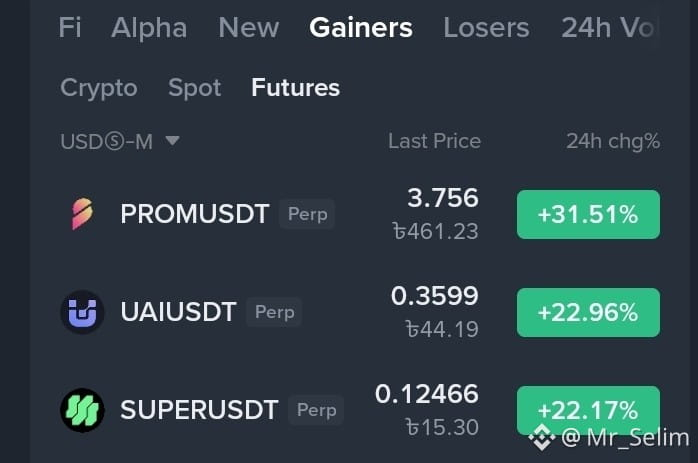Click the UAI coin logo icon
698x463 pixels.
point(82,312)
